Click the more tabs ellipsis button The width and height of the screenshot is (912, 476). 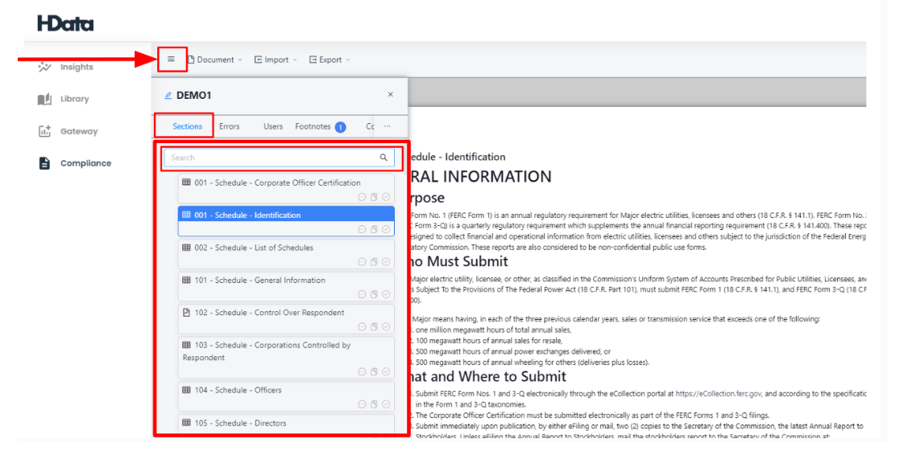[387, 126]
